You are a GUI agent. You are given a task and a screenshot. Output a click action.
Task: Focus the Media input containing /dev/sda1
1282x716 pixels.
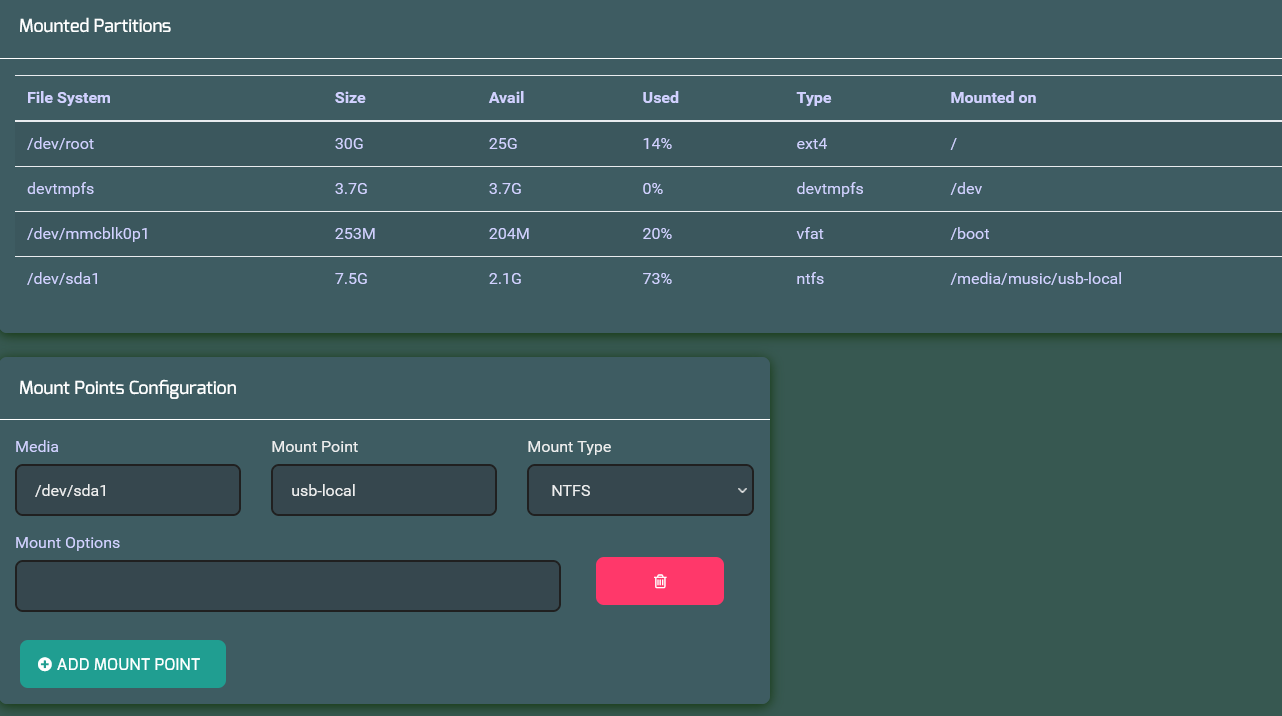128,490
